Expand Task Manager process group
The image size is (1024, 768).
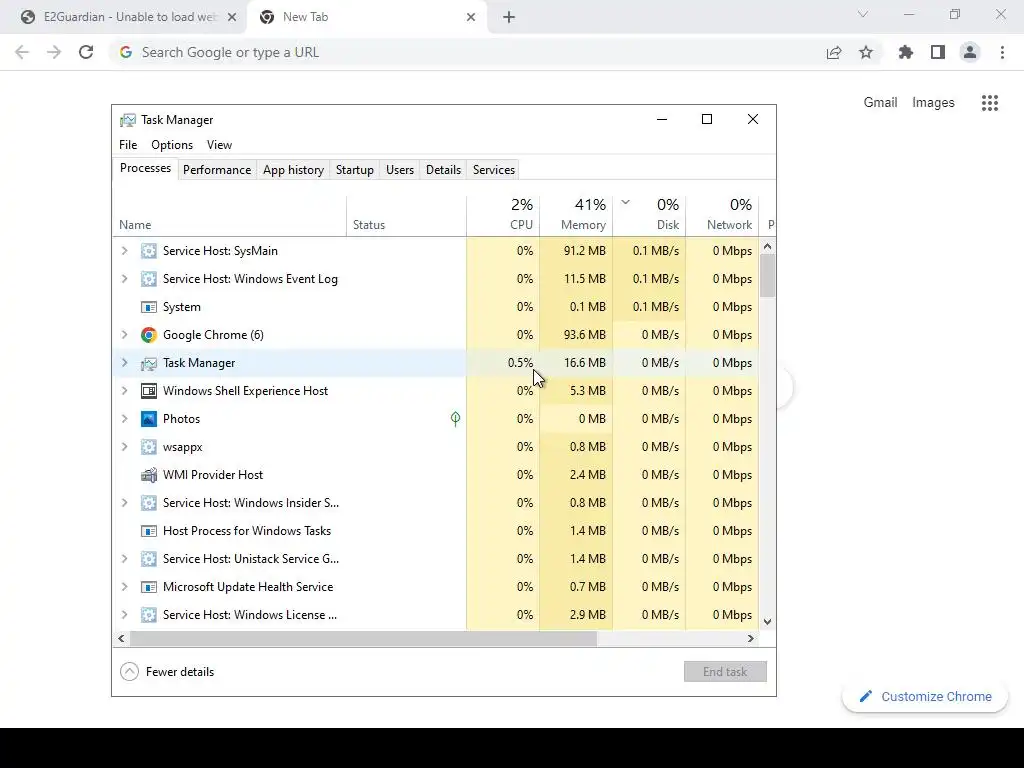coord(124,363)
